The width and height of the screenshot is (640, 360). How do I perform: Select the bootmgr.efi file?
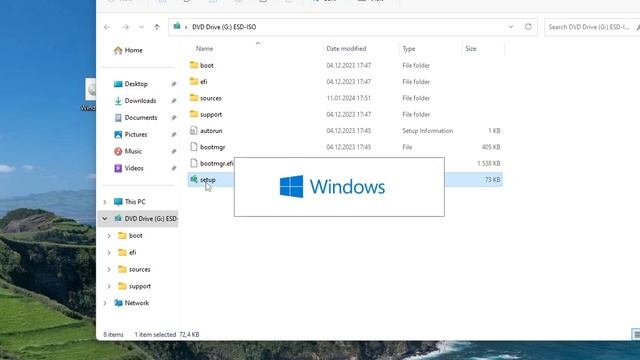(211, 163)
